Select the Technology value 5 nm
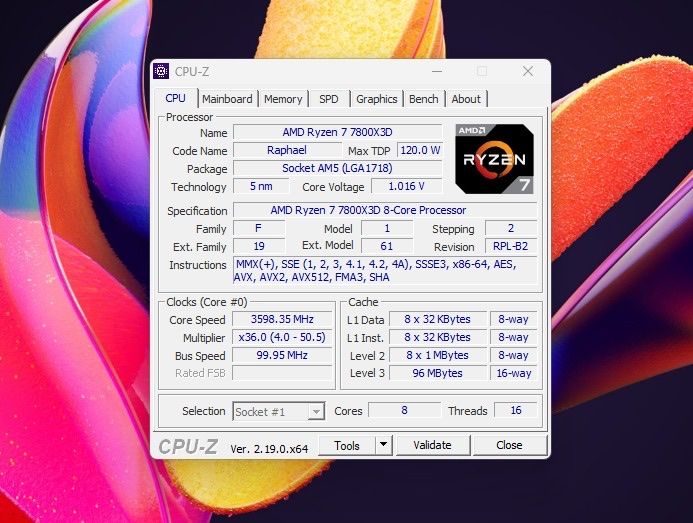 261,186
